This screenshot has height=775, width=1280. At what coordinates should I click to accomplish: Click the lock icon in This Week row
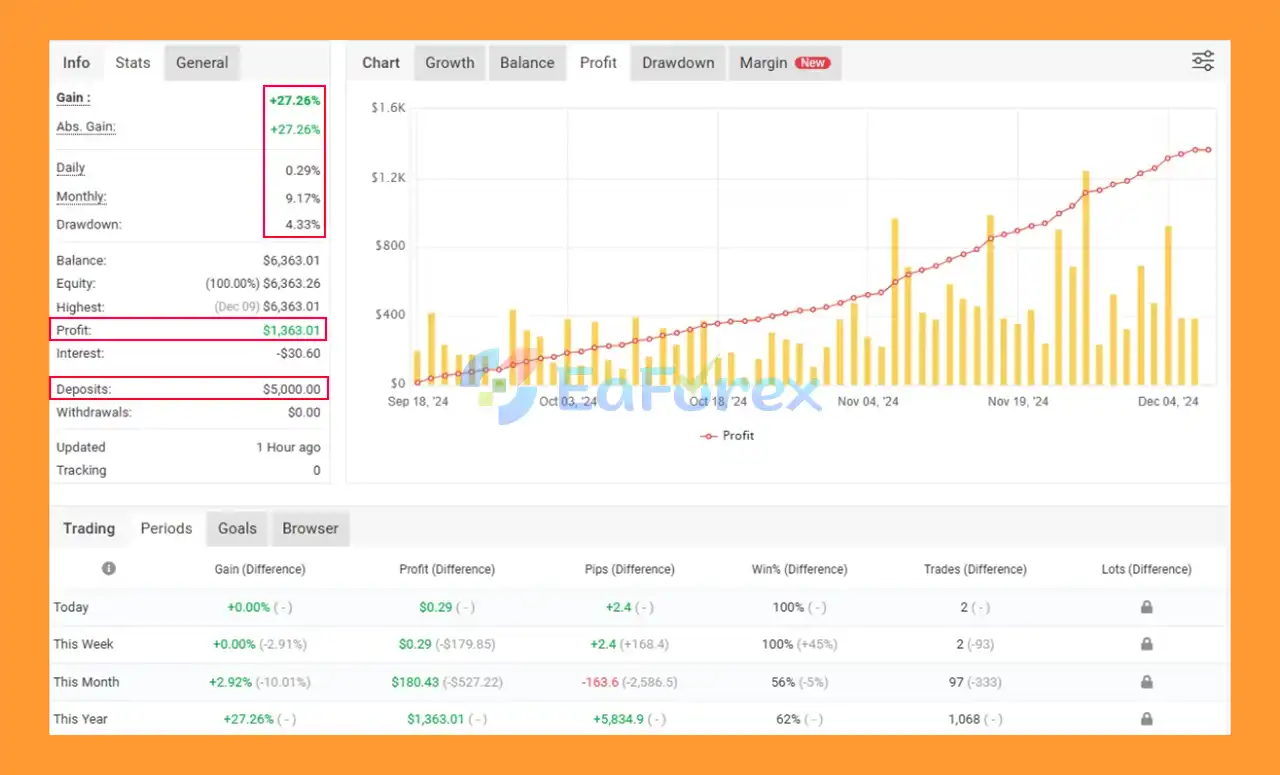[1146, 644]
